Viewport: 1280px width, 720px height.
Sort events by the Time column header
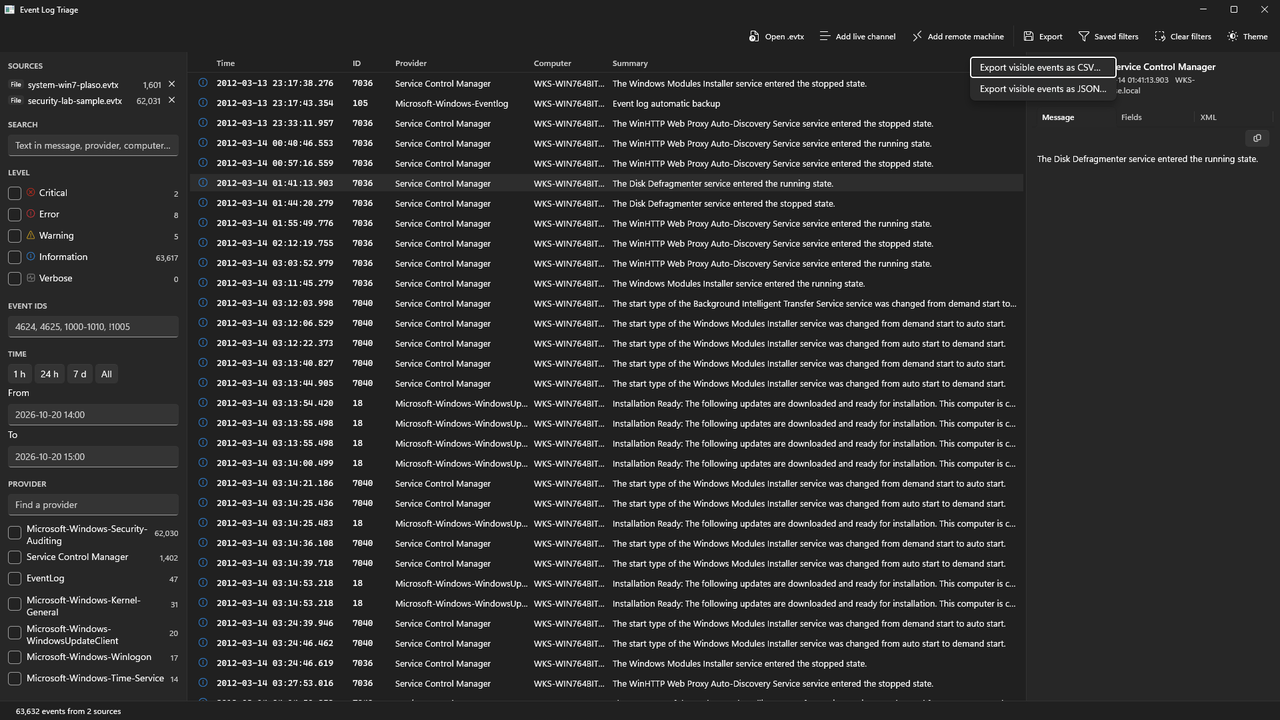pyautogui.click(x=226, y=63)
